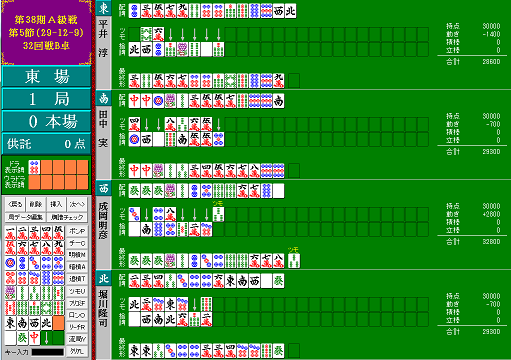
Task: Click the dora indicator tile
Action: coord(34,167)
